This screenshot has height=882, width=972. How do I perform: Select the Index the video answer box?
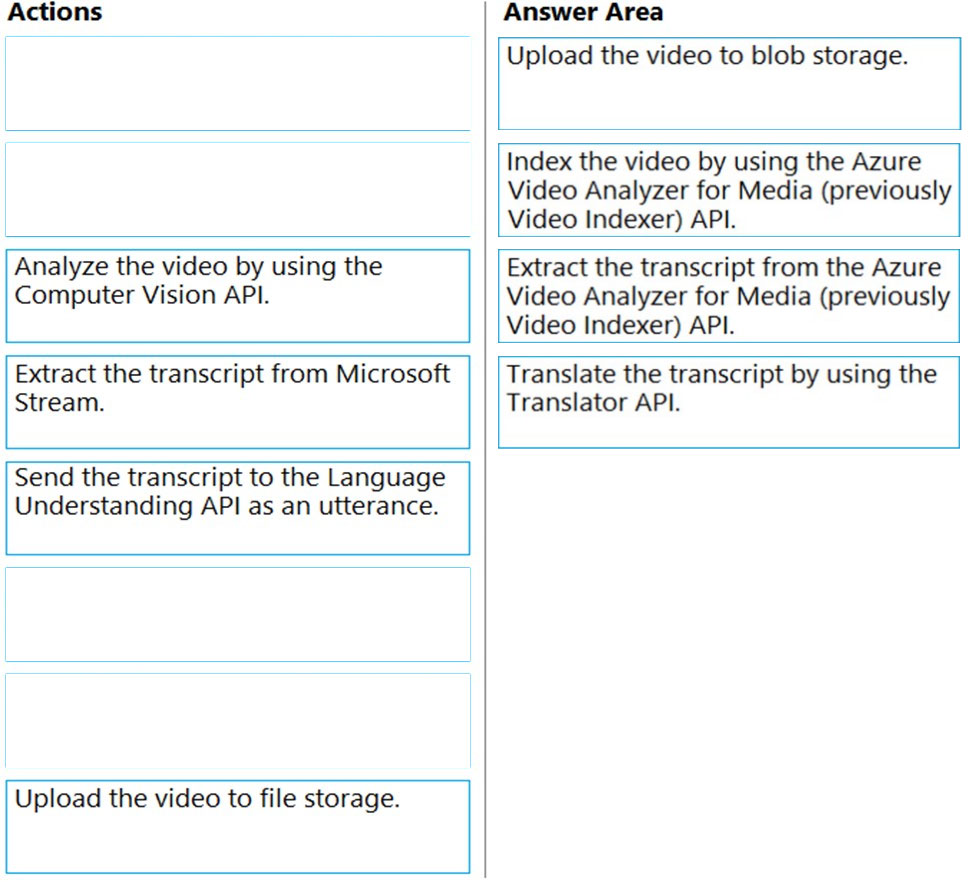click(x=729, y=190)
